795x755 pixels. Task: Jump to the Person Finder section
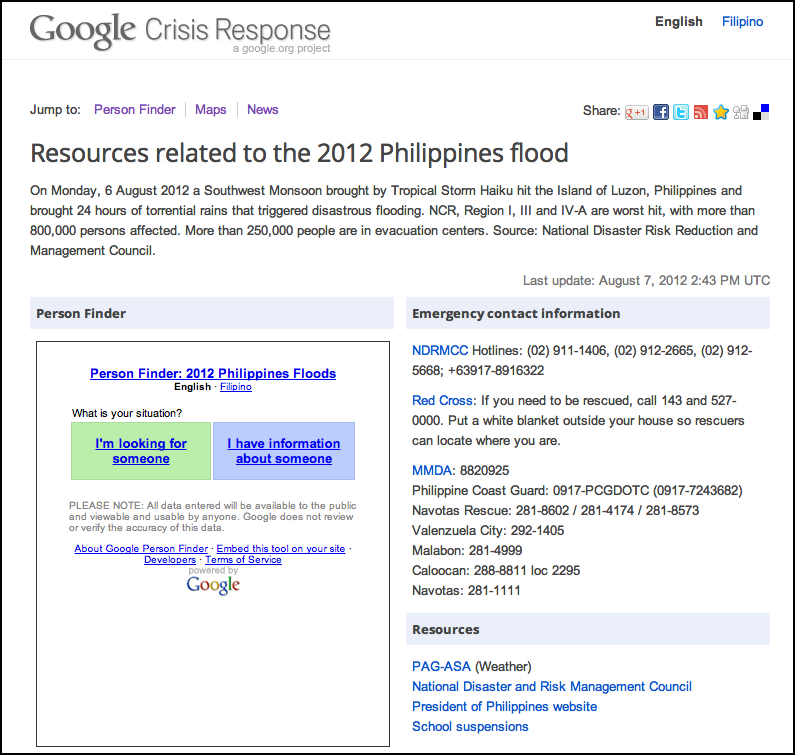(134, 110)
